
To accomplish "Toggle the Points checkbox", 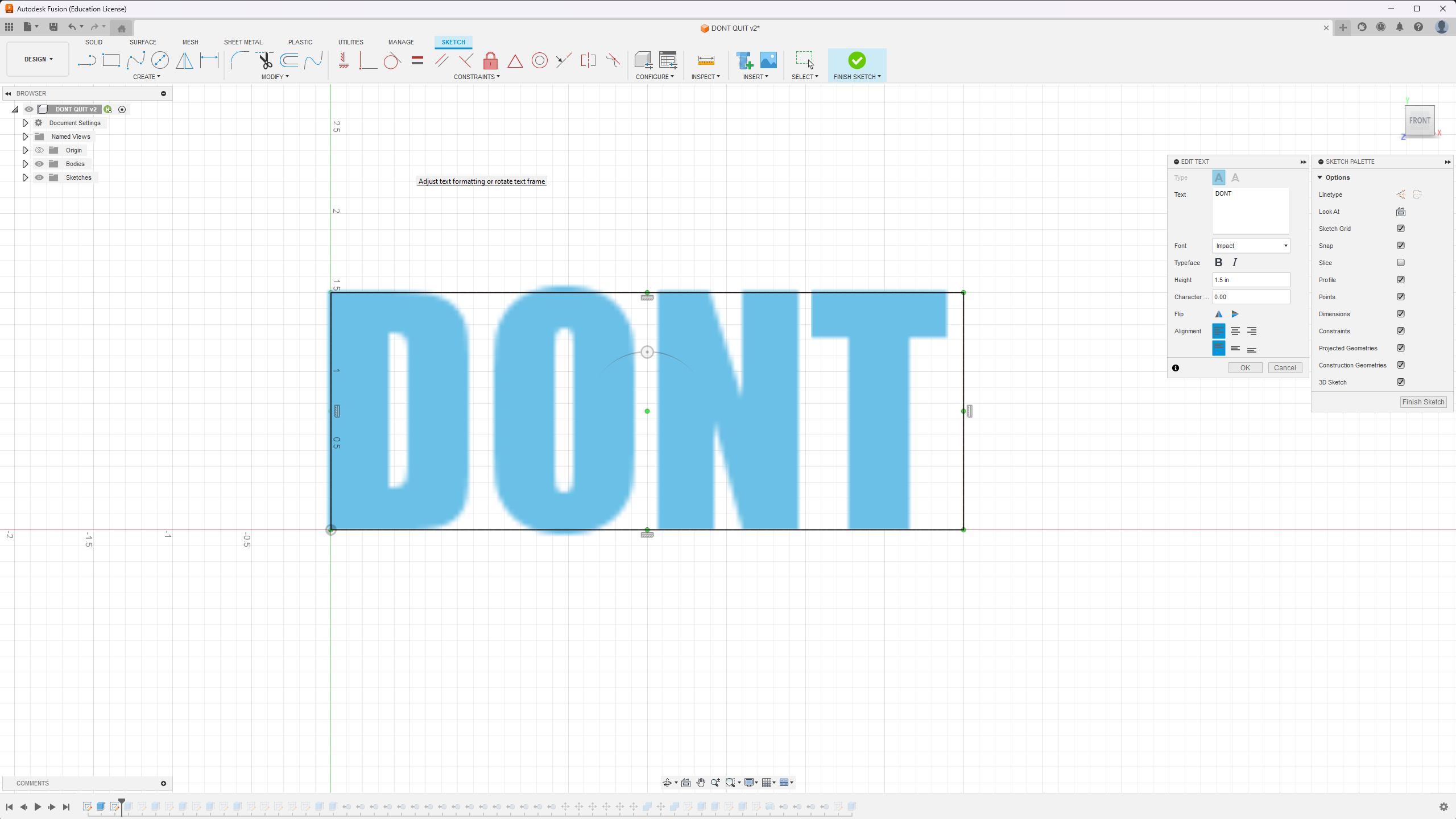I will [x=1401, y=297].
